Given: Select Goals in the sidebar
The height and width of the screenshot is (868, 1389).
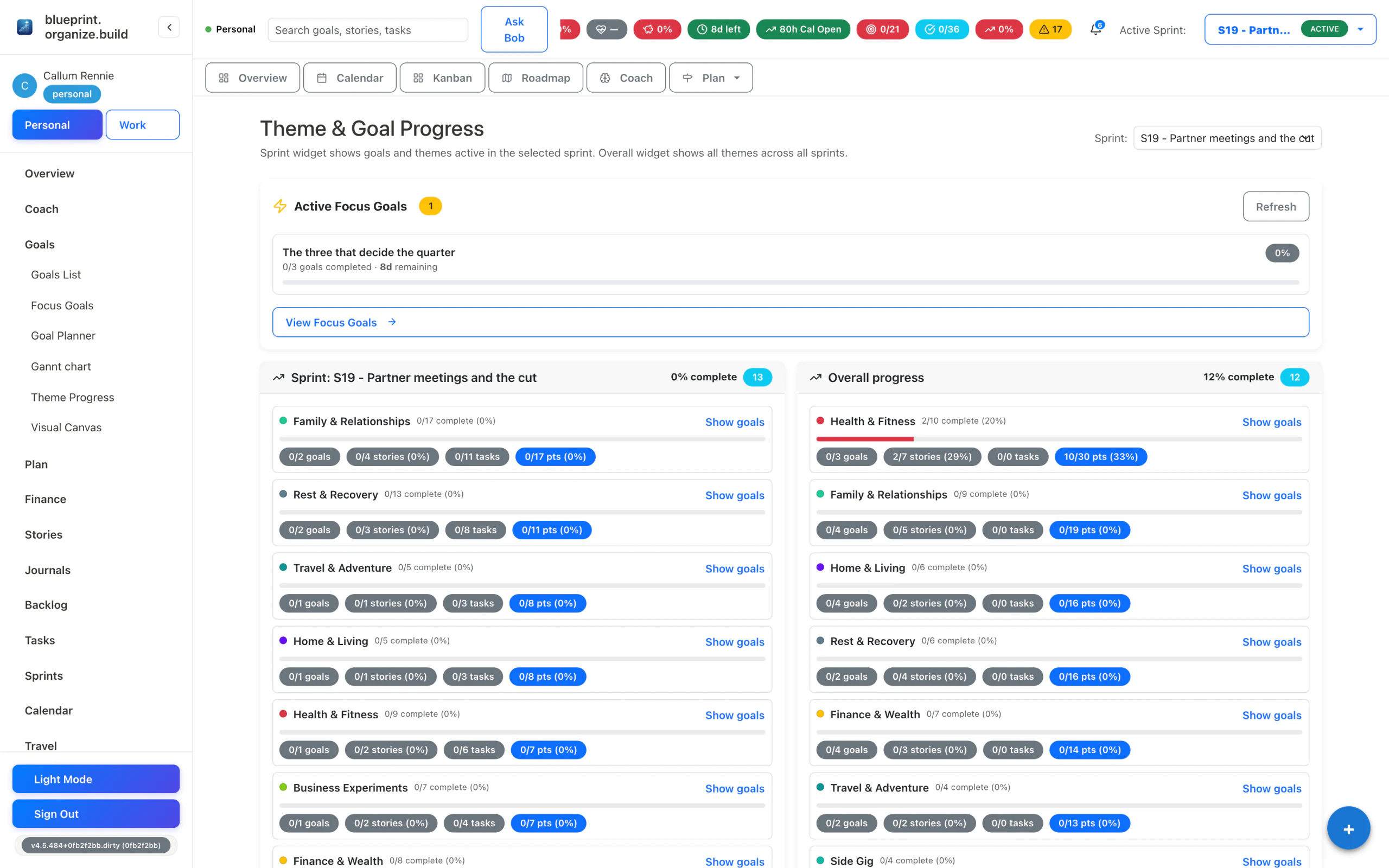Looking at the screenshot, I should [40, 245].
